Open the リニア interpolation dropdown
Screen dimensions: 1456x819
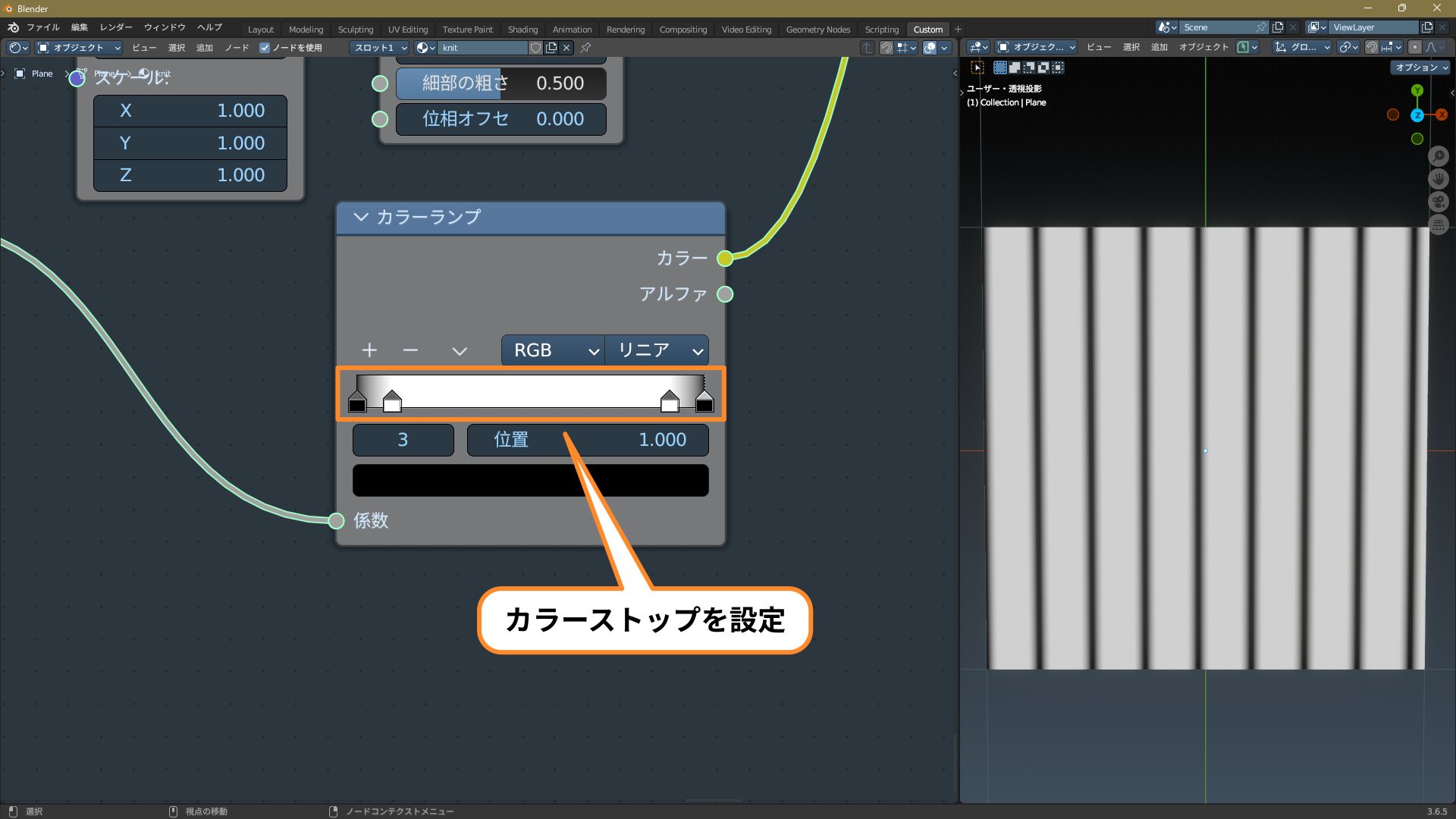click(x=657, y=350)
